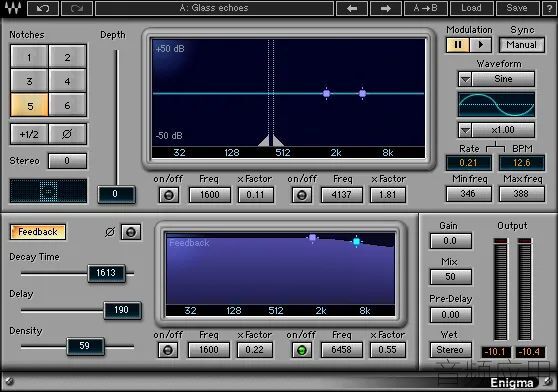This screenshot has height=392, width=558.
Task: Click the Decay Time slider handle
Action: (x=106, y=273)
